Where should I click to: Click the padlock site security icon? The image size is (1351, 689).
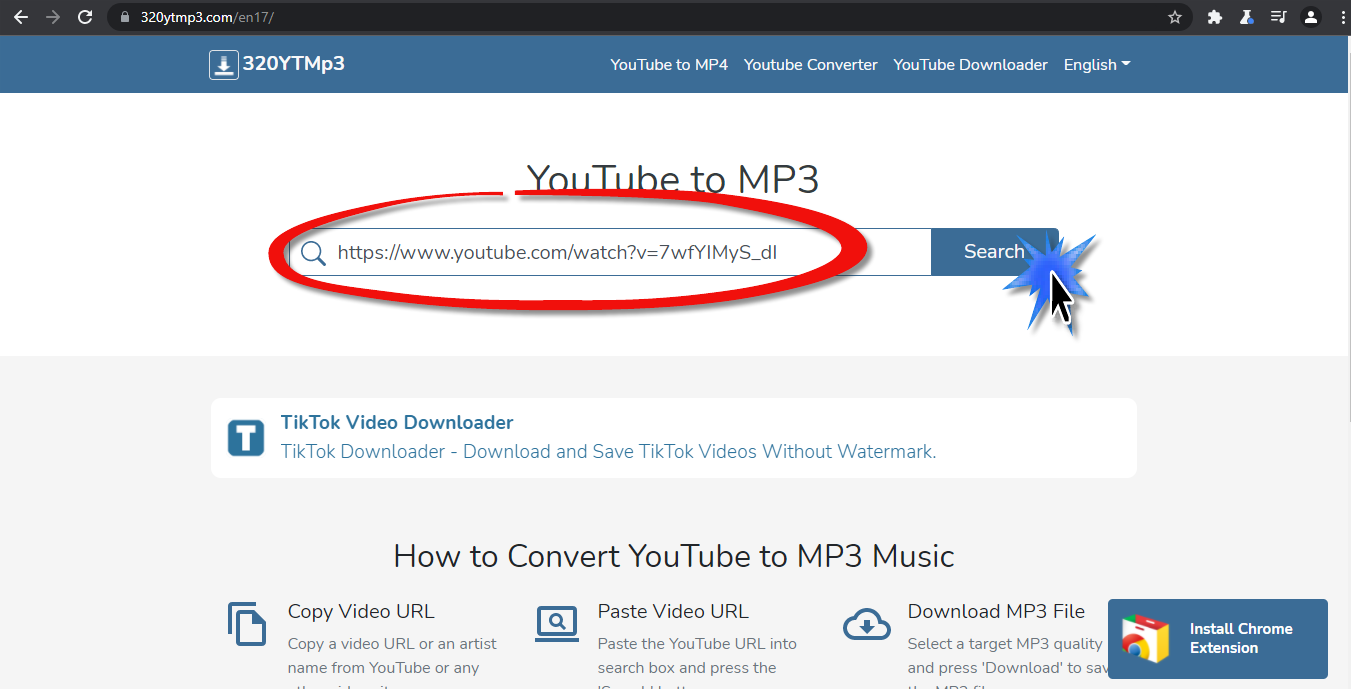[125, 18]
